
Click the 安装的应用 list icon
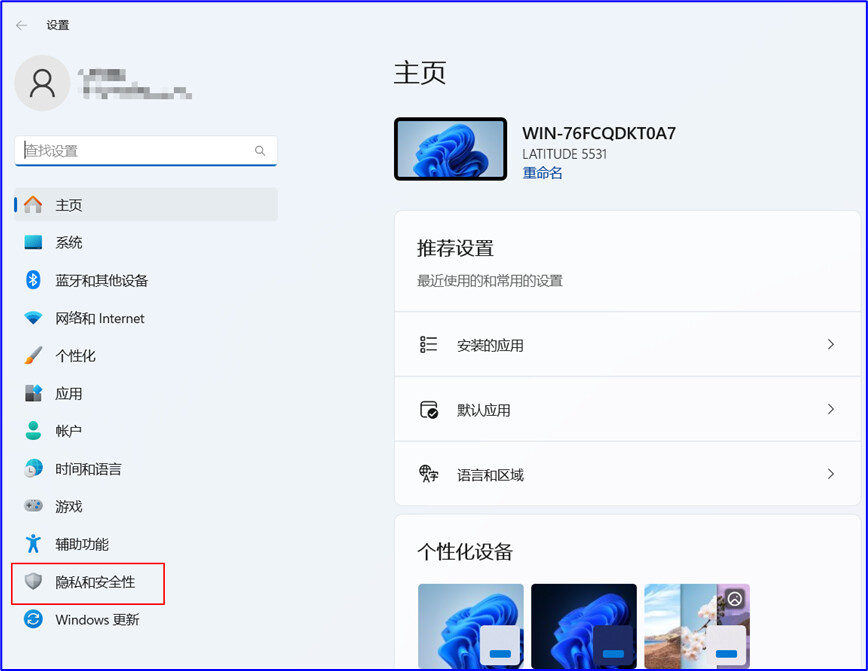click(428, 344)
